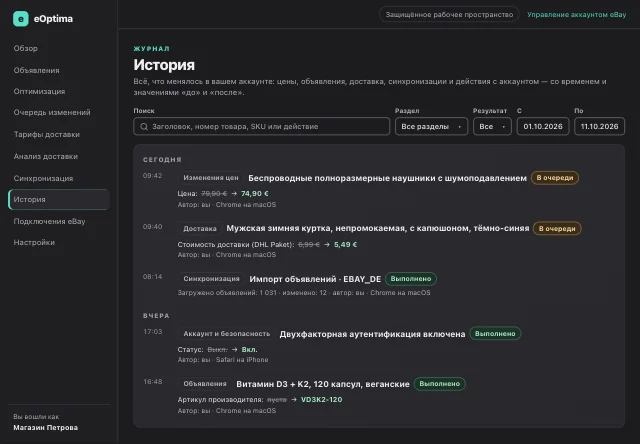Click В очереди badge for наушники

pos(555,178)
